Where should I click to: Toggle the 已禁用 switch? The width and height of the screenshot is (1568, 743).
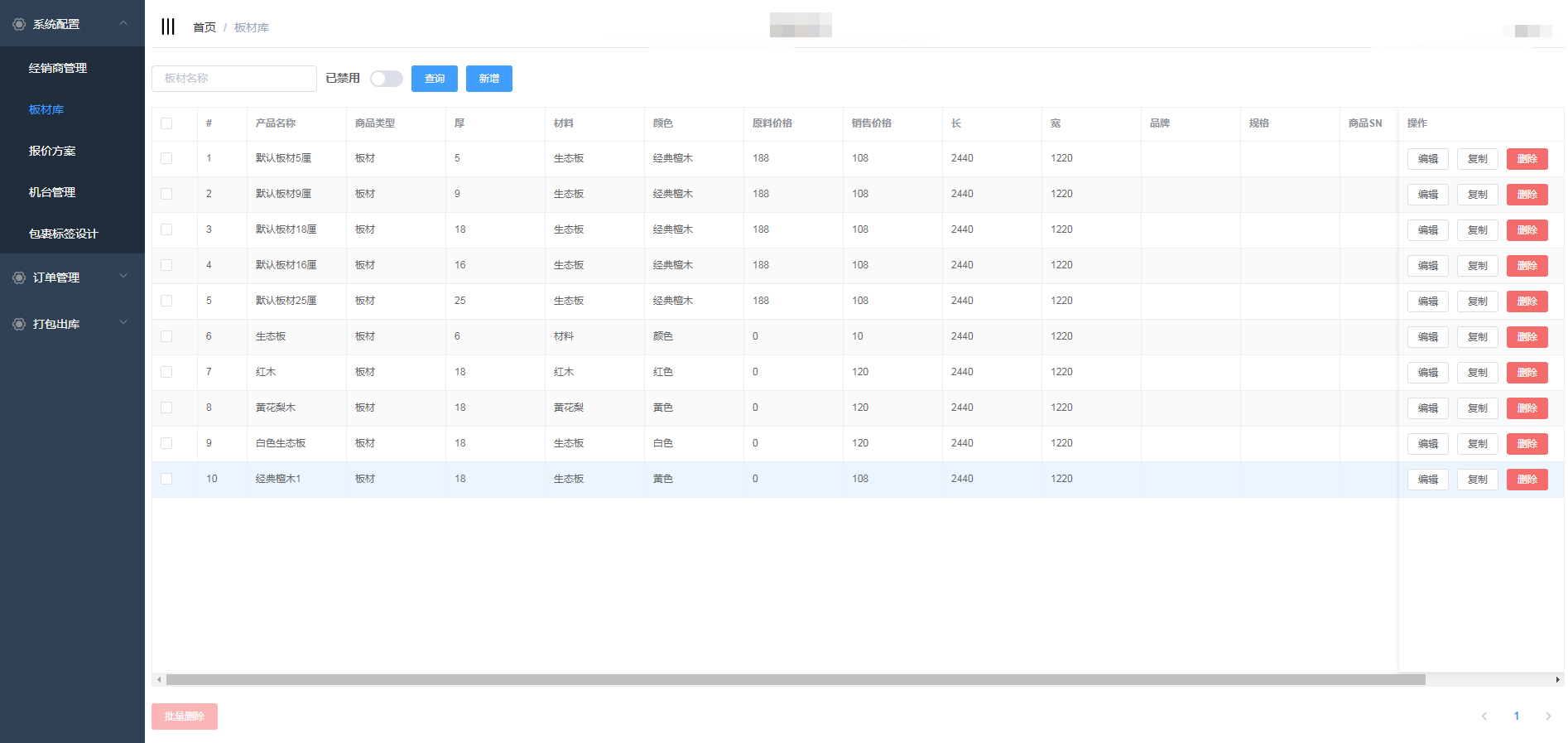pos(386,79)
